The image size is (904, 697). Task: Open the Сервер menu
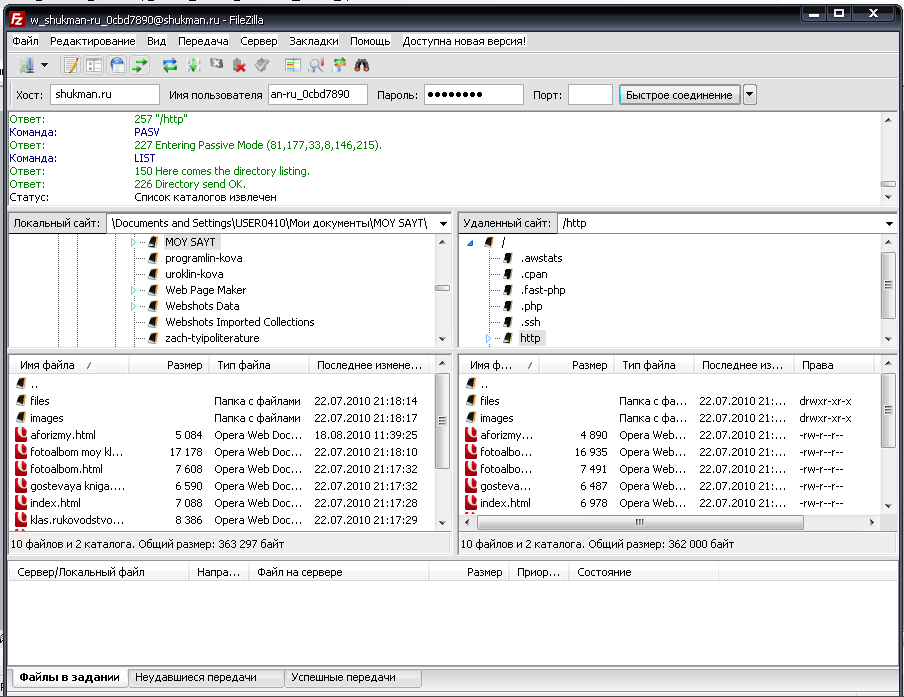[259, 41]
